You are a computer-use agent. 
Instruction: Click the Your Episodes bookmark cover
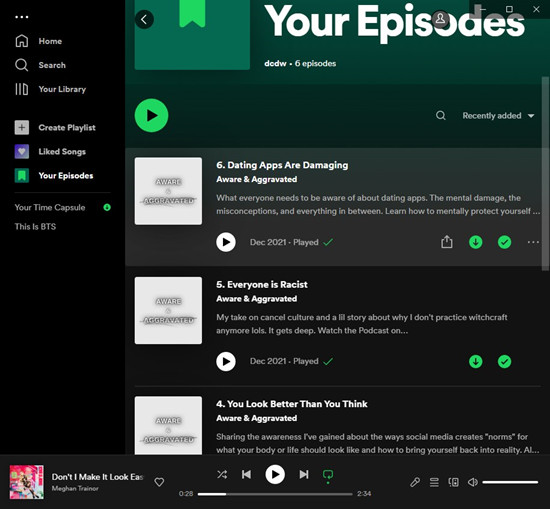[192, 35]
